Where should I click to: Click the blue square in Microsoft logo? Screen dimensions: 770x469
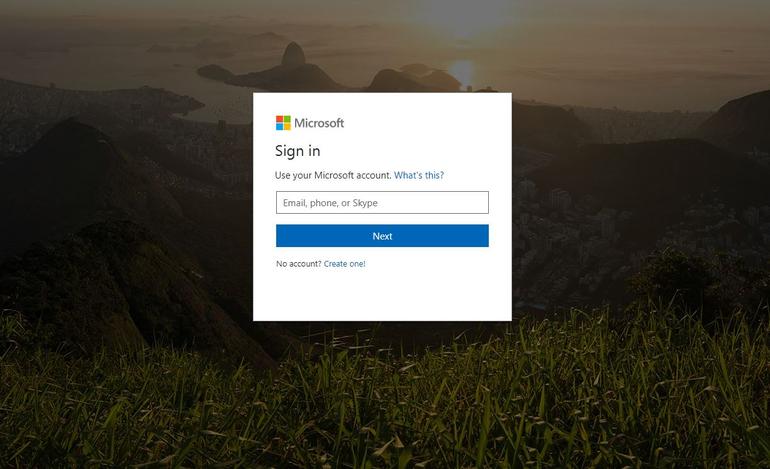click(279, 127)
